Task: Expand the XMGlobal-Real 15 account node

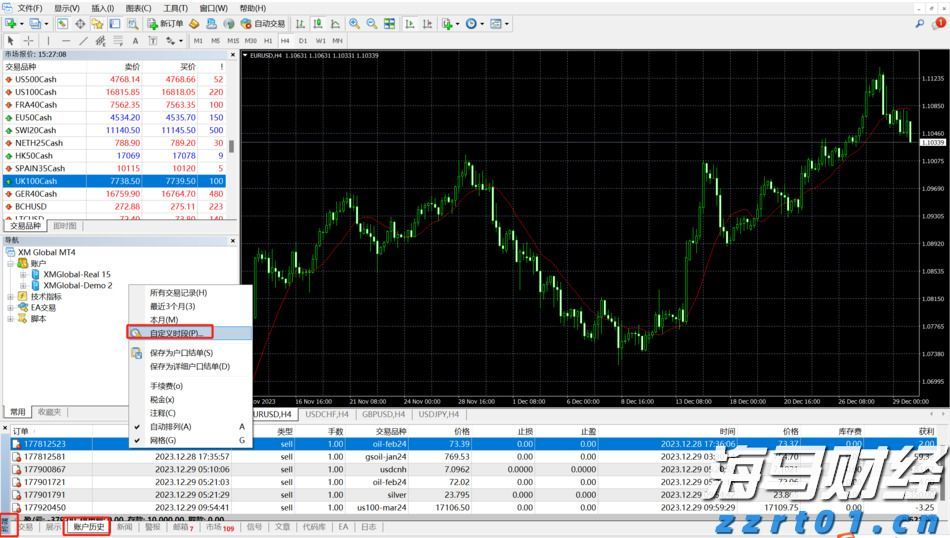Action: (24, 274)
